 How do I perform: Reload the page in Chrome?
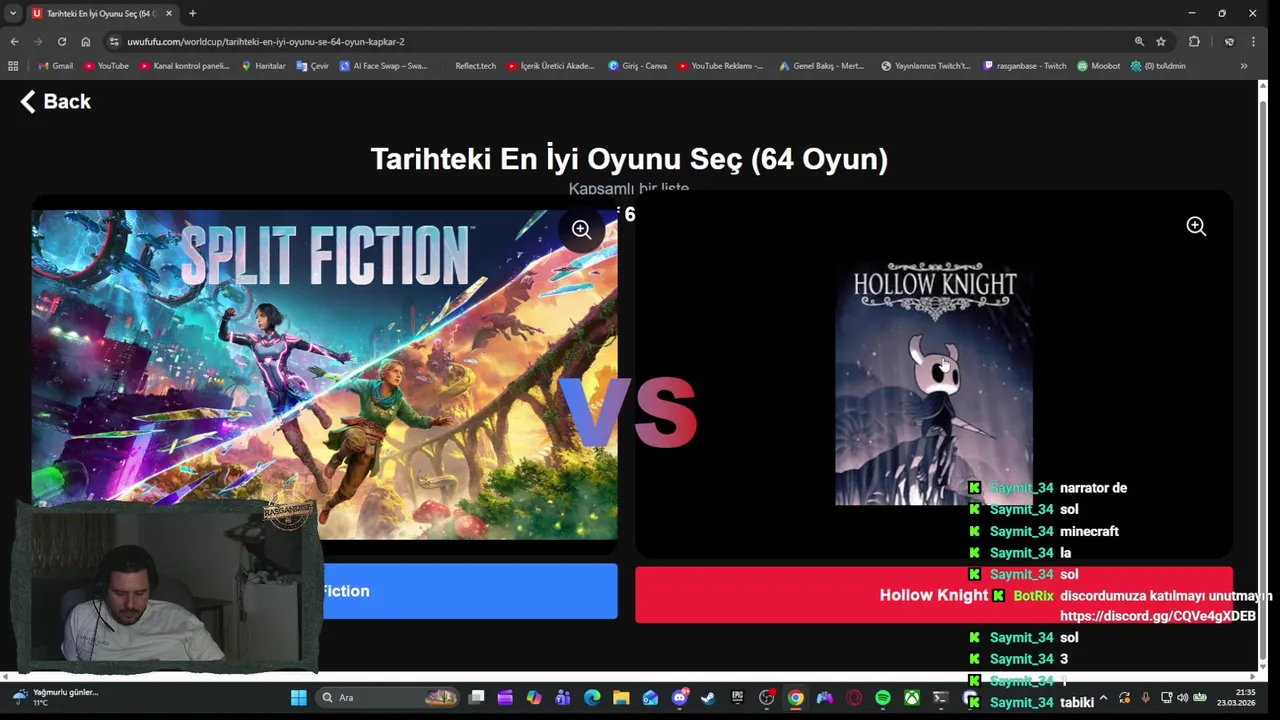point(62,41)
